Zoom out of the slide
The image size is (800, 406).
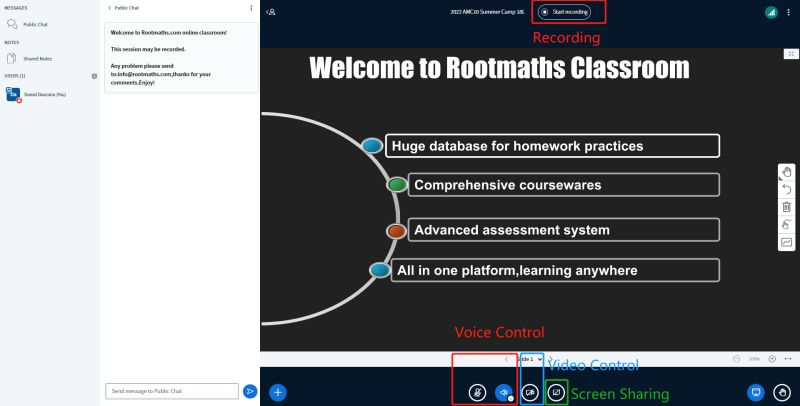pos(736,359)
